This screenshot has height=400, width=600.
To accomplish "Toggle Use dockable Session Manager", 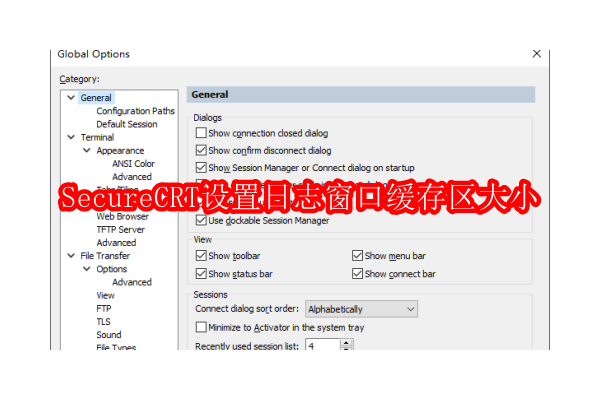I will pos(201,220).
